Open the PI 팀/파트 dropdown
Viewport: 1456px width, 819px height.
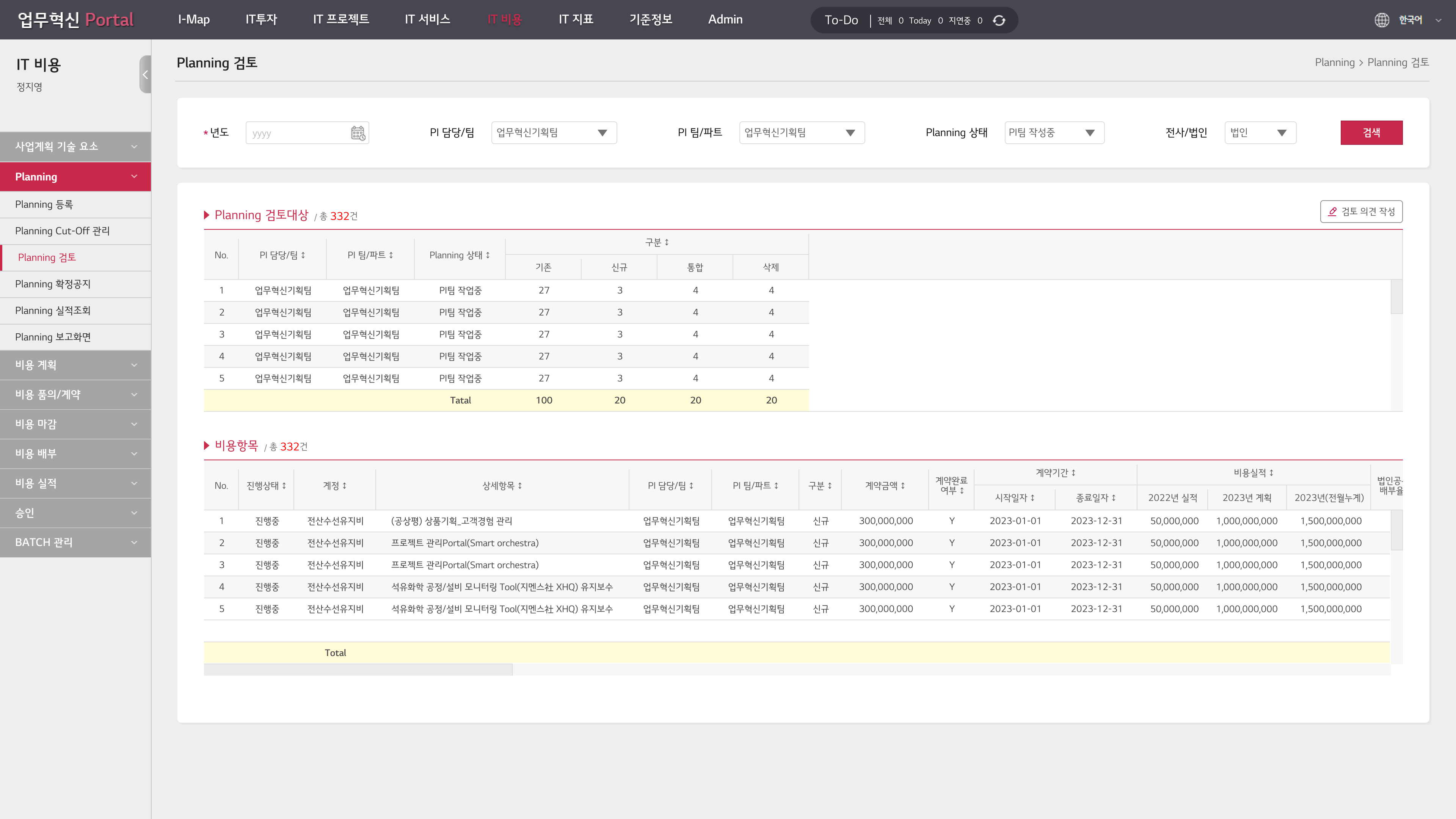[x=802, y=133]
